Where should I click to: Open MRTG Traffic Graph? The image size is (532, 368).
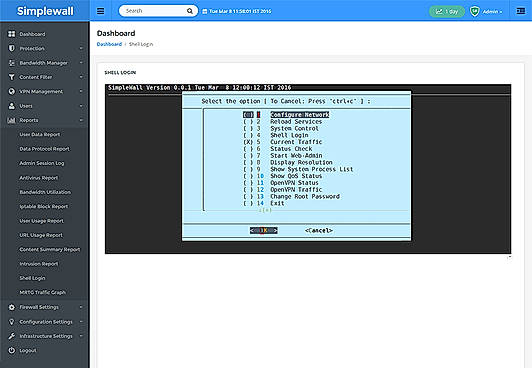click(x=43, y=292)
